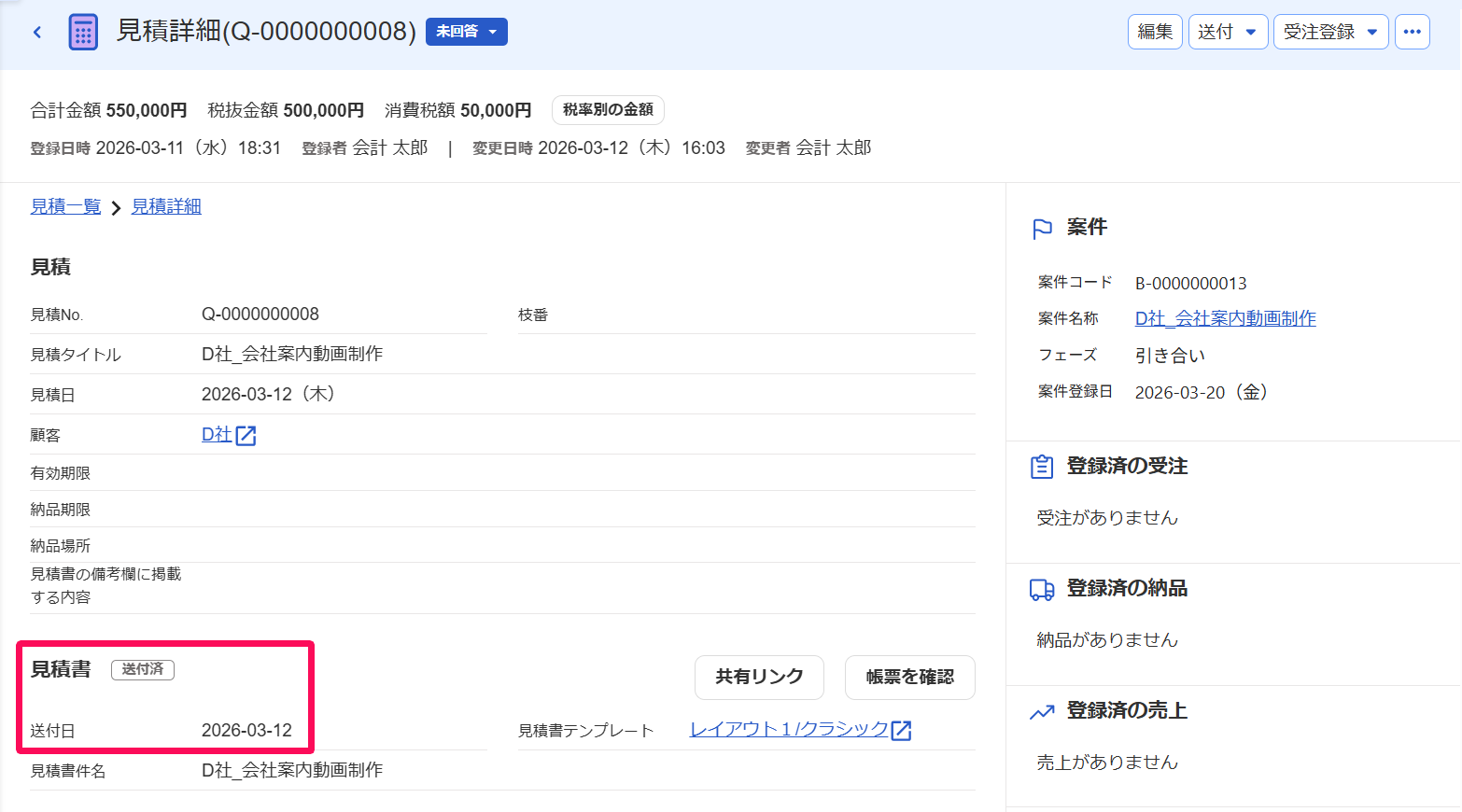
Task: Click the 共有リンク button
Action: [x=759, y=677]
